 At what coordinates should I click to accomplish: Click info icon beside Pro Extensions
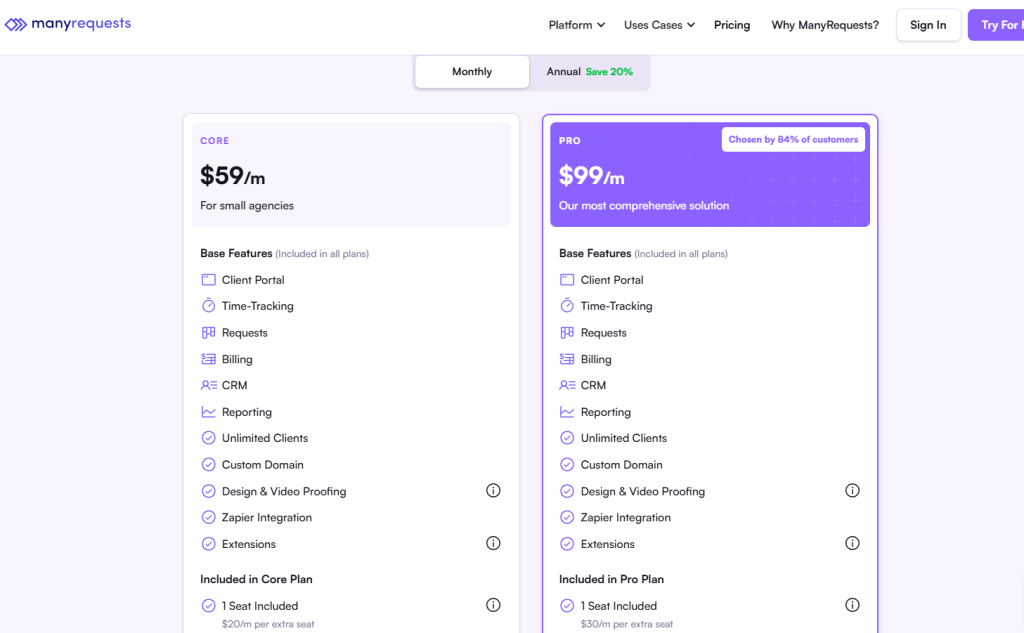[x=852, y=544]
